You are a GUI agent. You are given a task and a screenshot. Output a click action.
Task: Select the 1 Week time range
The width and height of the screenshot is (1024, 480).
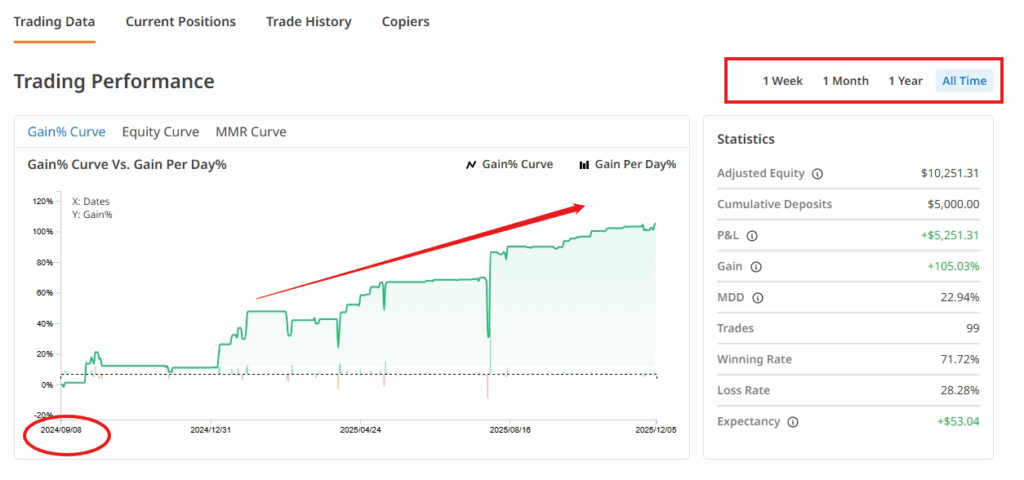tap(782, 81)
